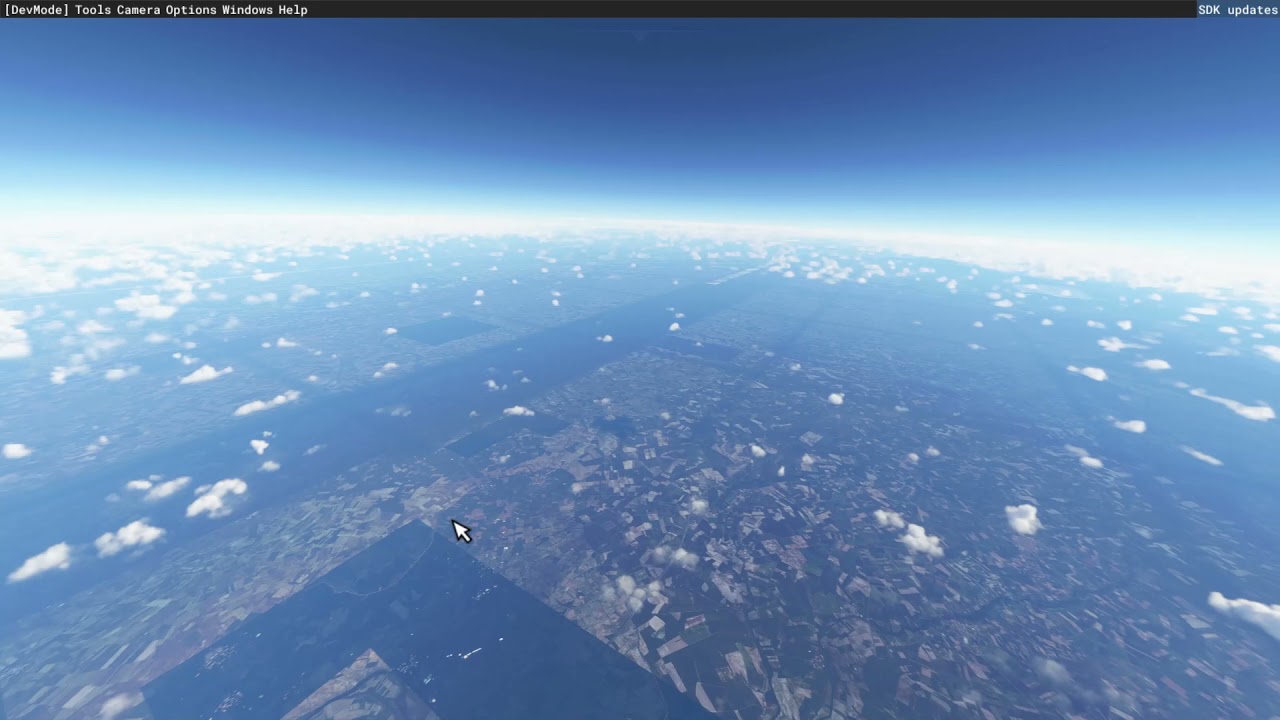1280x720 pixels.
Task: Click the SDK updates notification
Action: [1238, 10]
